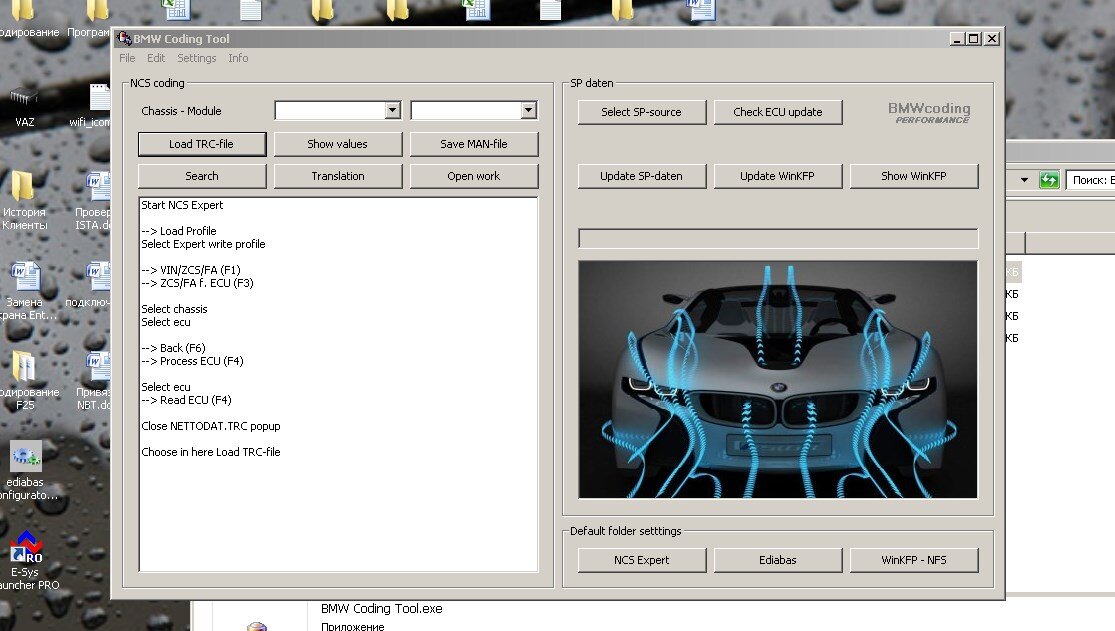Screen dimensions: 1115x631
Task: Click Update SP-daten button
Action: (641, 176)
